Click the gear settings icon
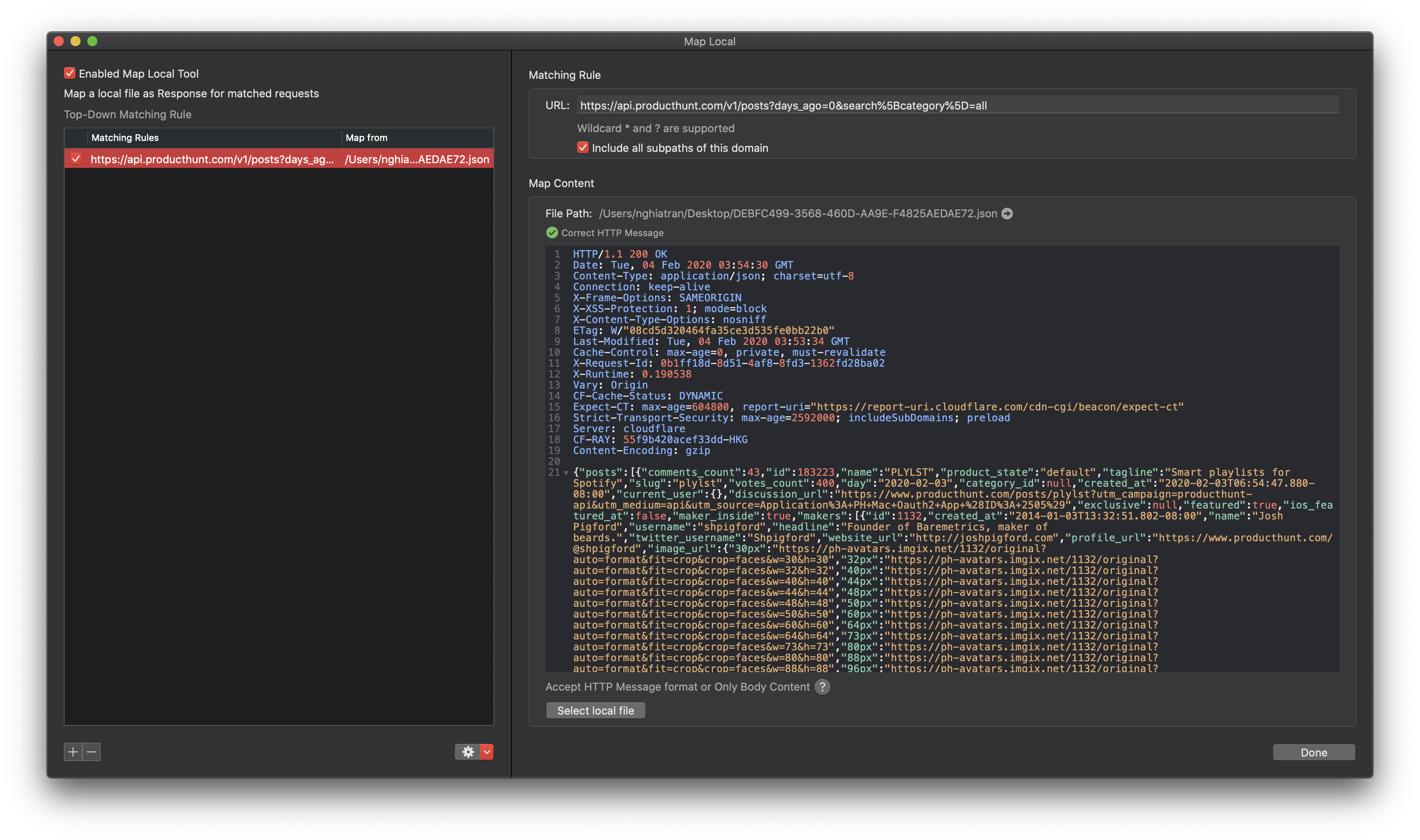Screen dimensions: 1420x840 [x=467, y=752]
